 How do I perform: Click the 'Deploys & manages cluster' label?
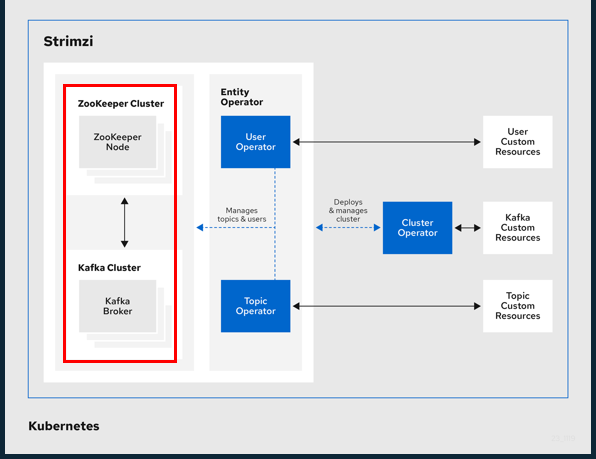pyautogui.click(x=348, y=211)
